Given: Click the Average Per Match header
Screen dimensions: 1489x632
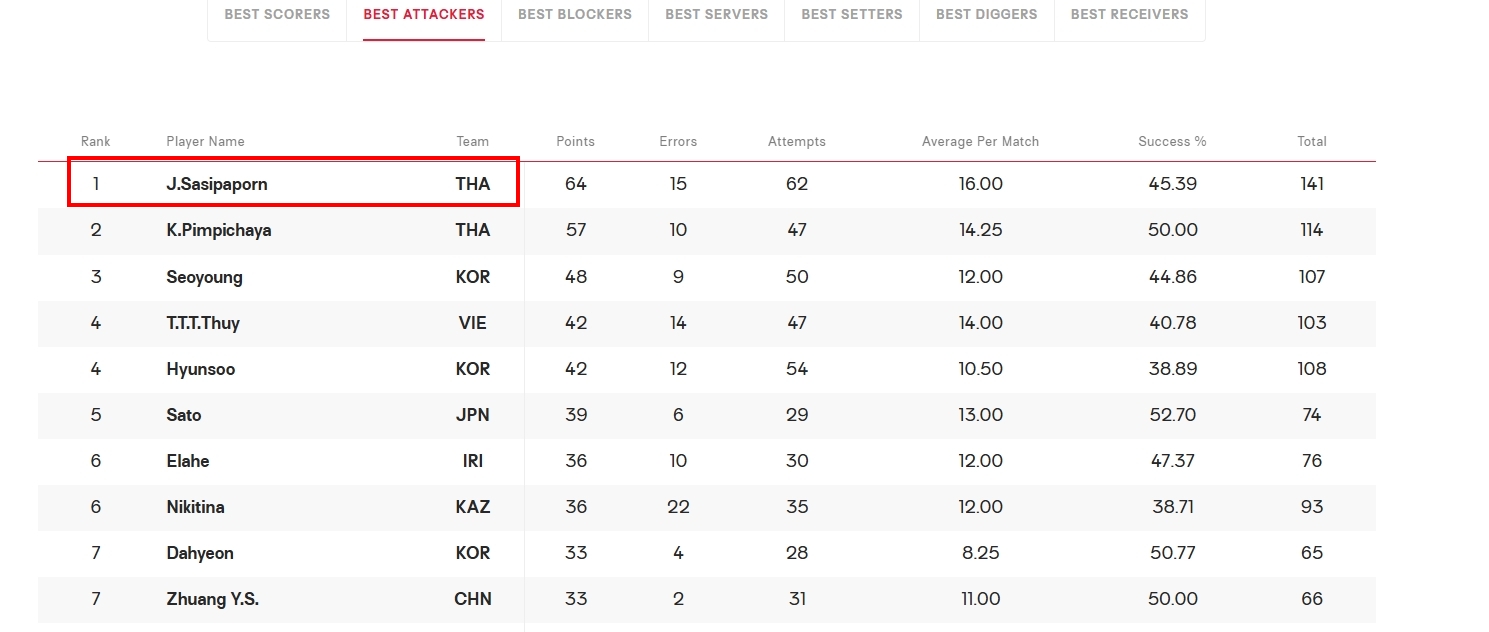Looking at the screenshot, I should click(x=980, y=142).
